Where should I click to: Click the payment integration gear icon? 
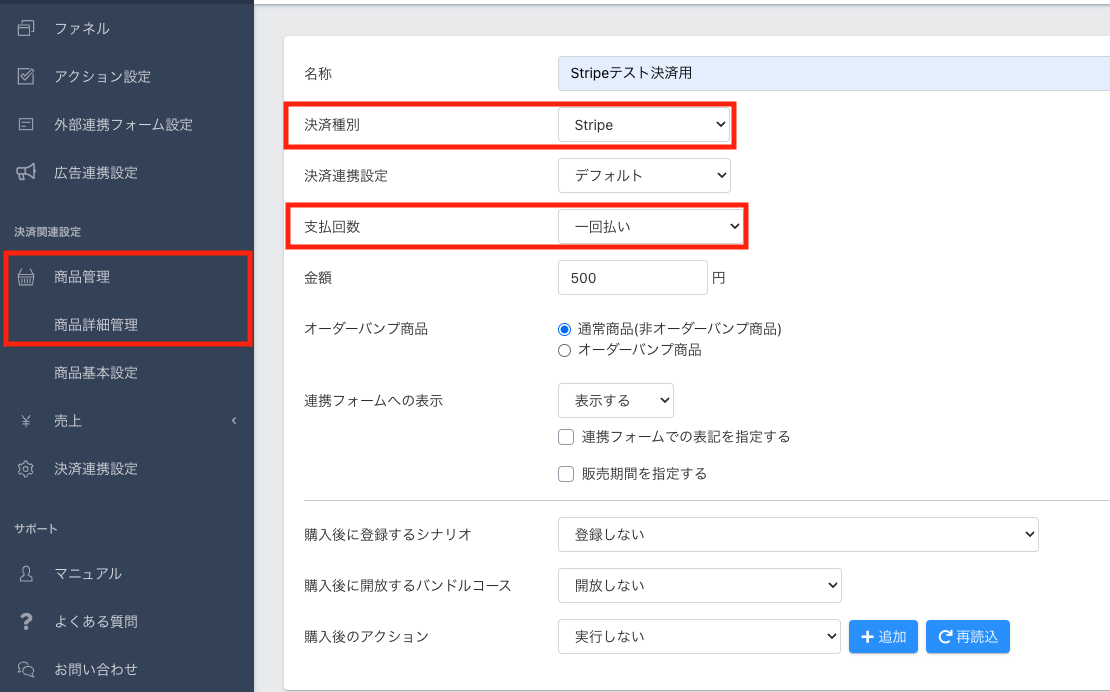(x=27, y=469)
